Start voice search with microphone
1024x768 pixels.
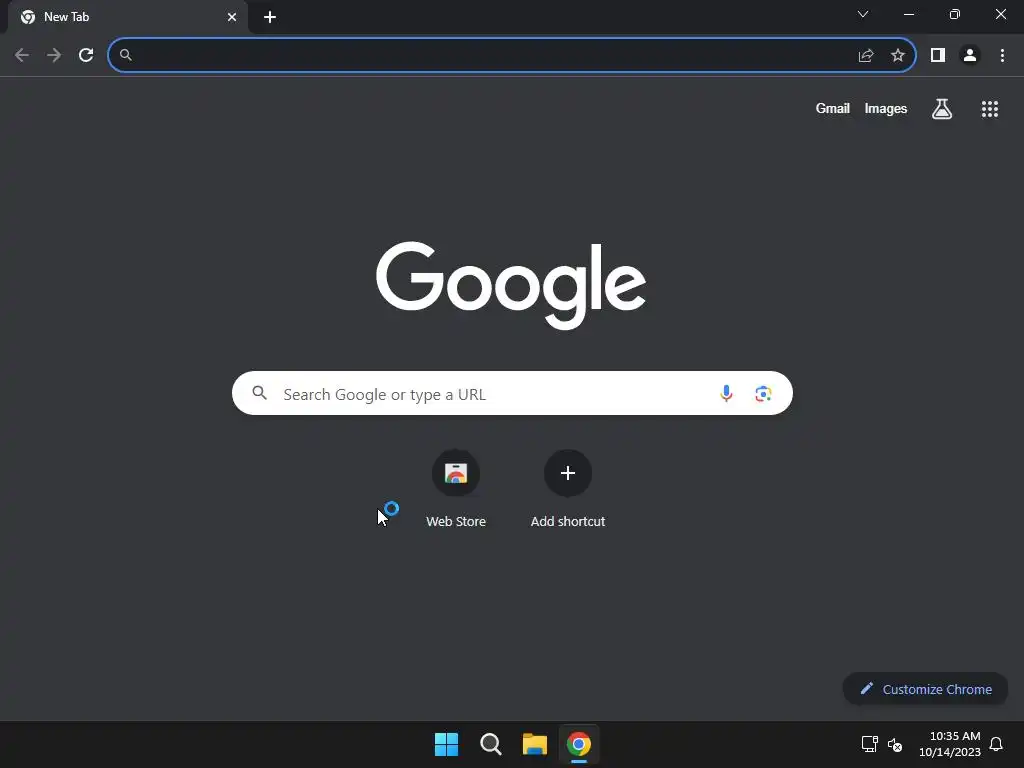726,393
